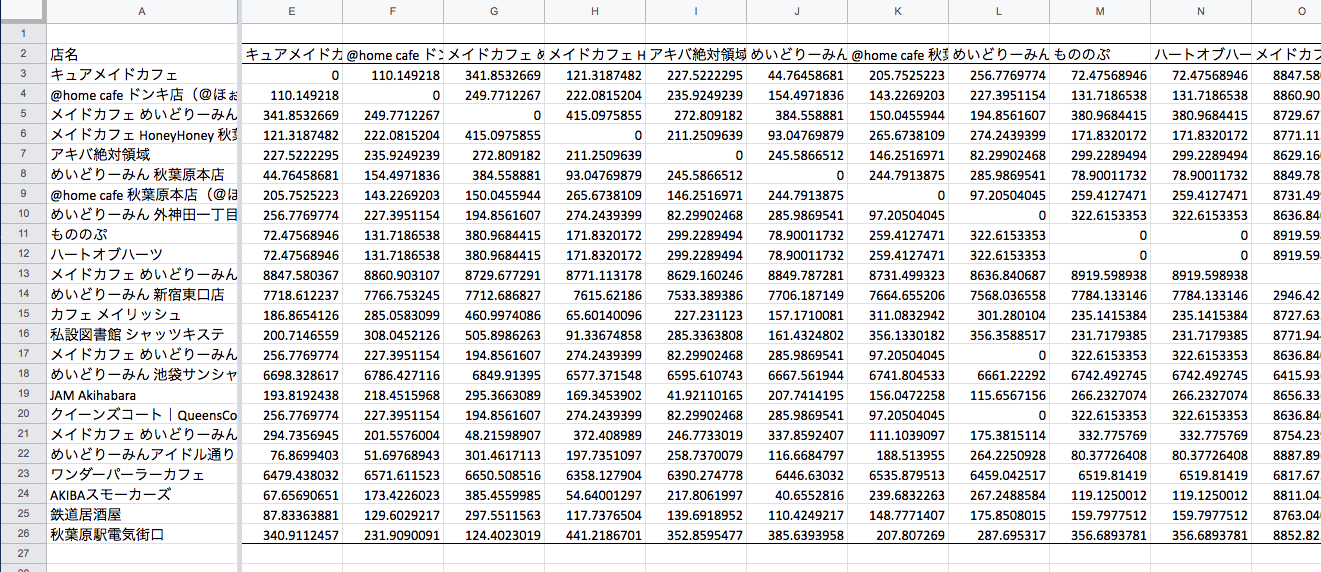Click the 私設図書館 シャッツキステ cell
This screenshot has width=1321, height=572.
pos(141,334)
